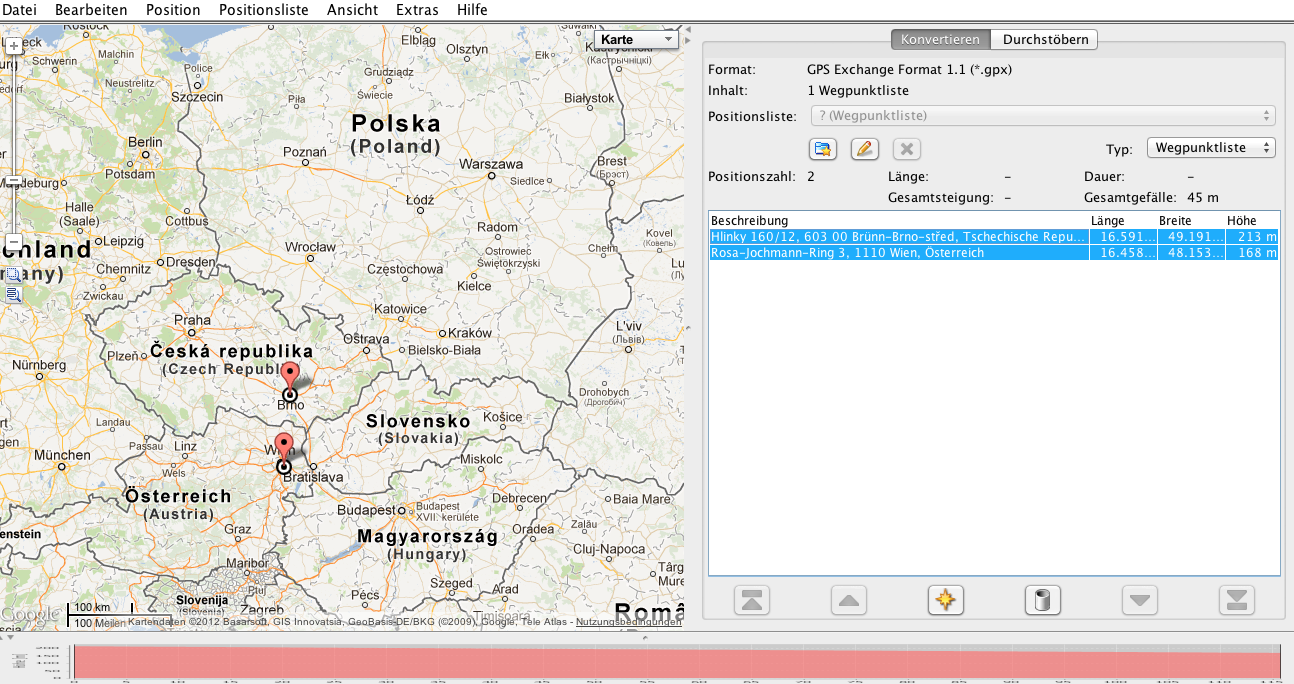Click the Brno map marker pin
The image size is (1294, 684).
(x=290, y=377)
